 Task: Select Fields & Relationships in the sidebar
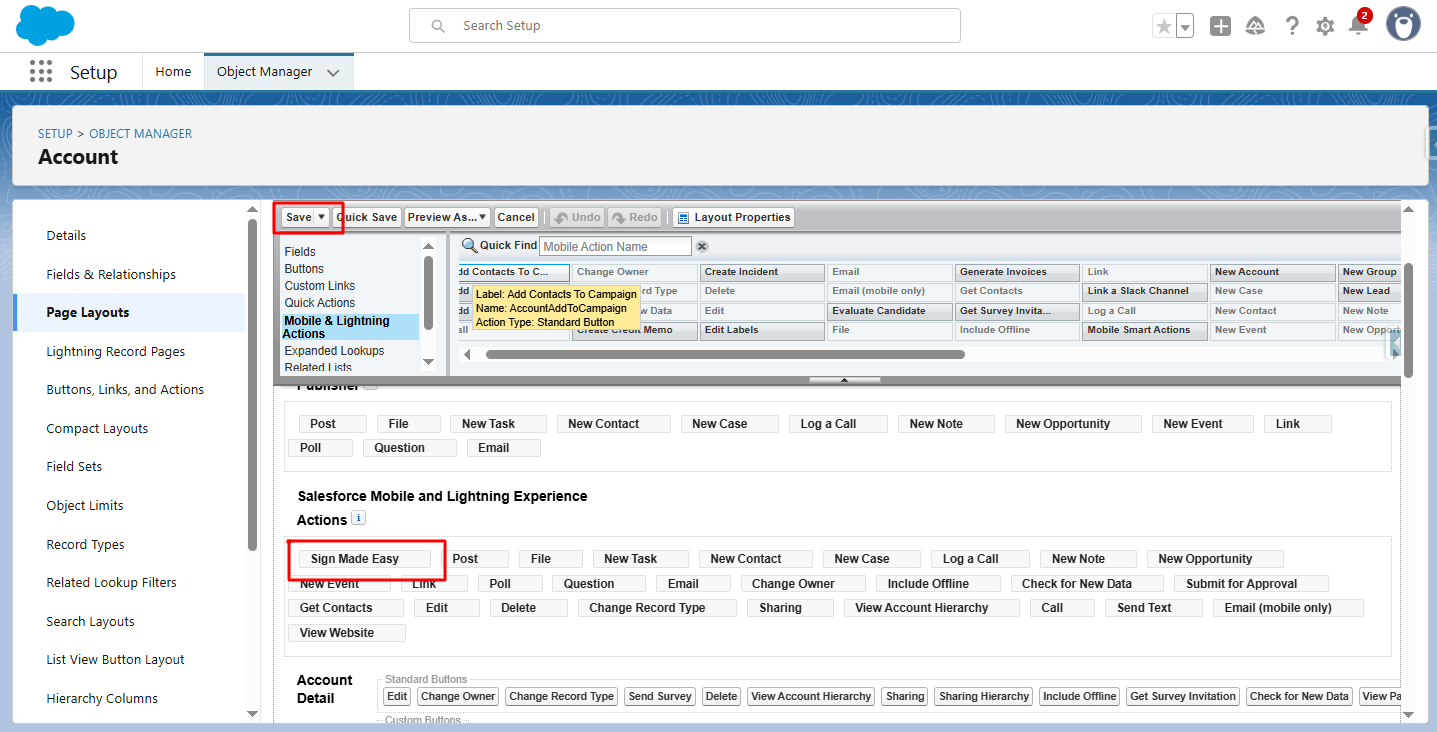click(111, 274)
